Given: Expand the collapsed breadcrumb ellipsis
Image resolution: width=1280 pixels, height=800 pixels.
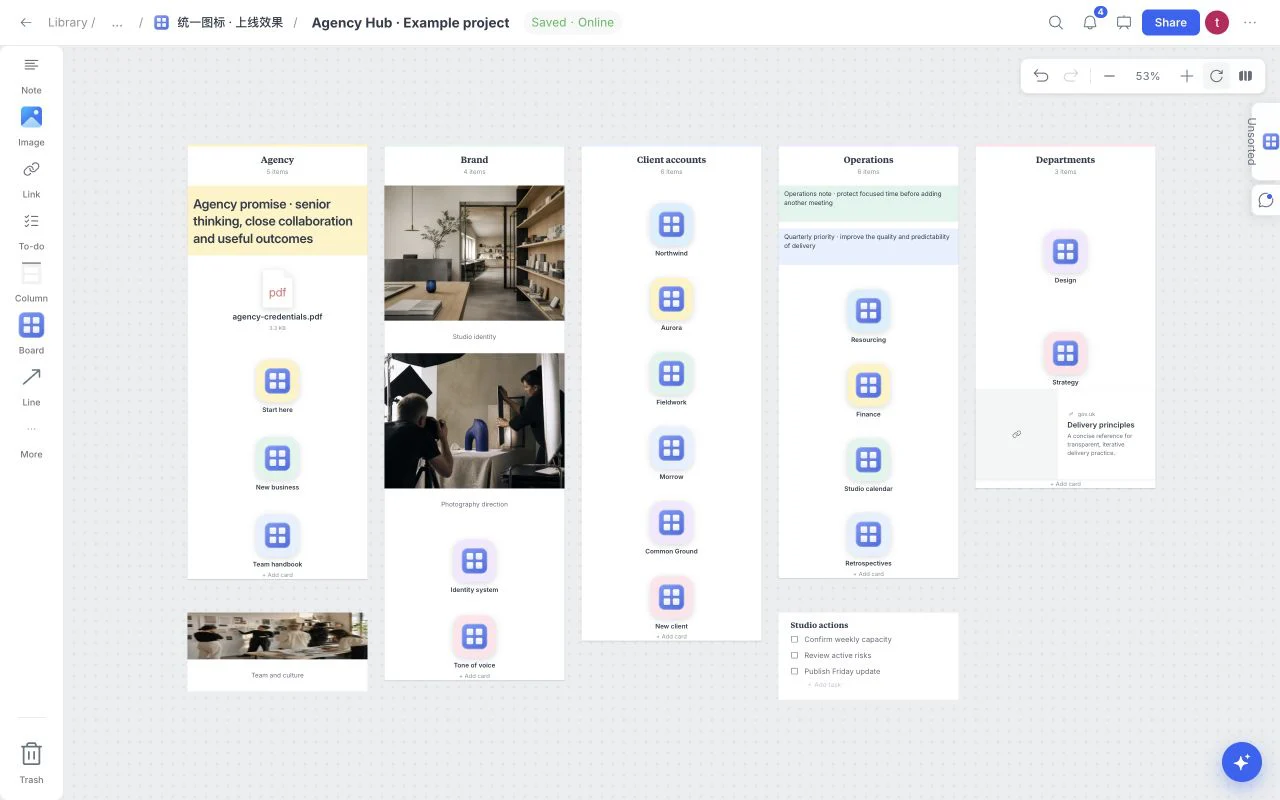Looking at the screenshot, I should point(117,23).
